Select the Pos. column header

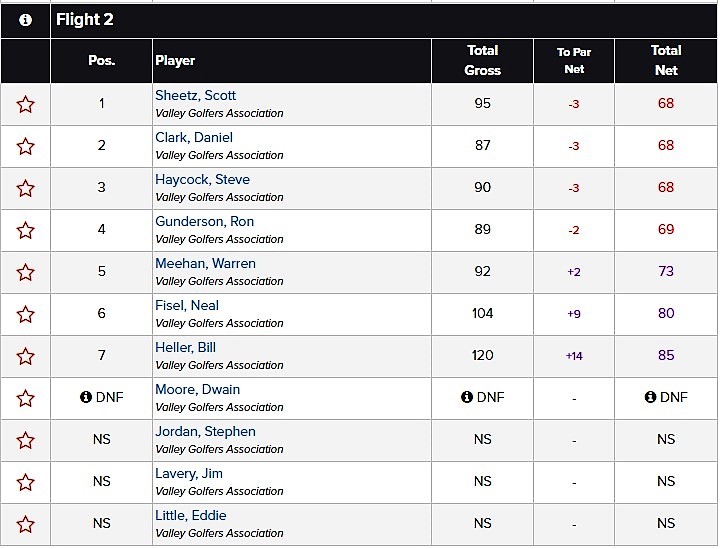[101, 60]
